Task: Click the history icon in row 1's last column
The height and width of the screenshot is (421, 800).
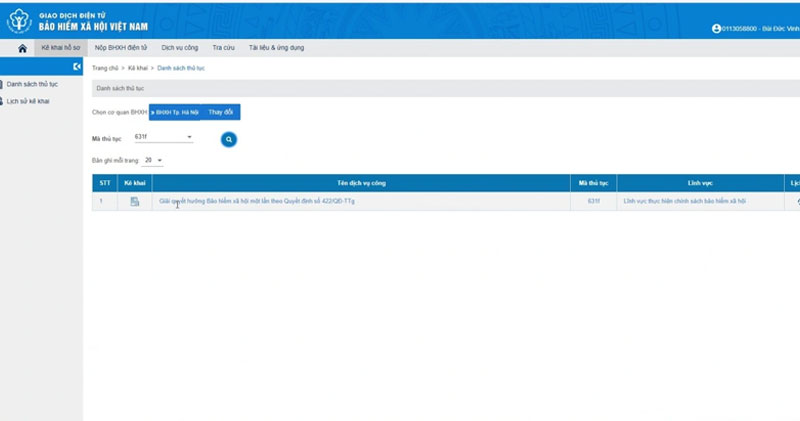Action: pos(796,202)
